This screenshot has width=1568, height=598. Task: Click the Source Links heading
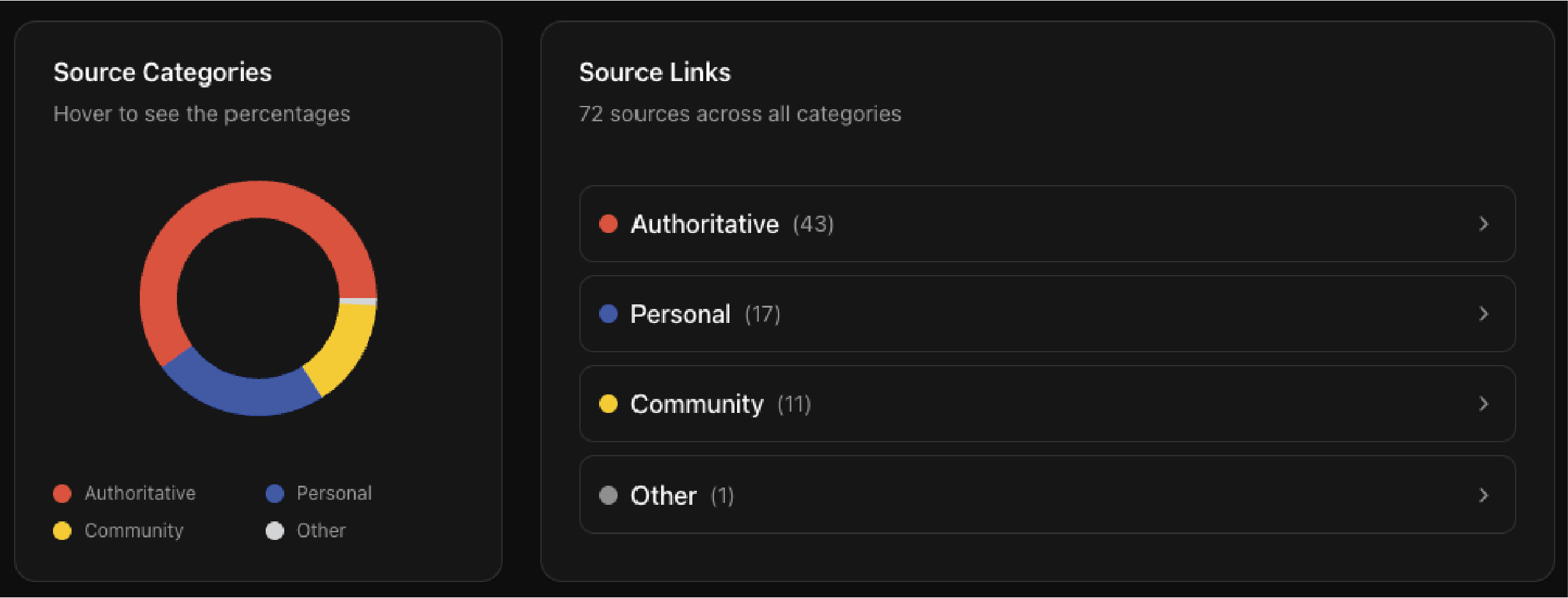[655, 72]
